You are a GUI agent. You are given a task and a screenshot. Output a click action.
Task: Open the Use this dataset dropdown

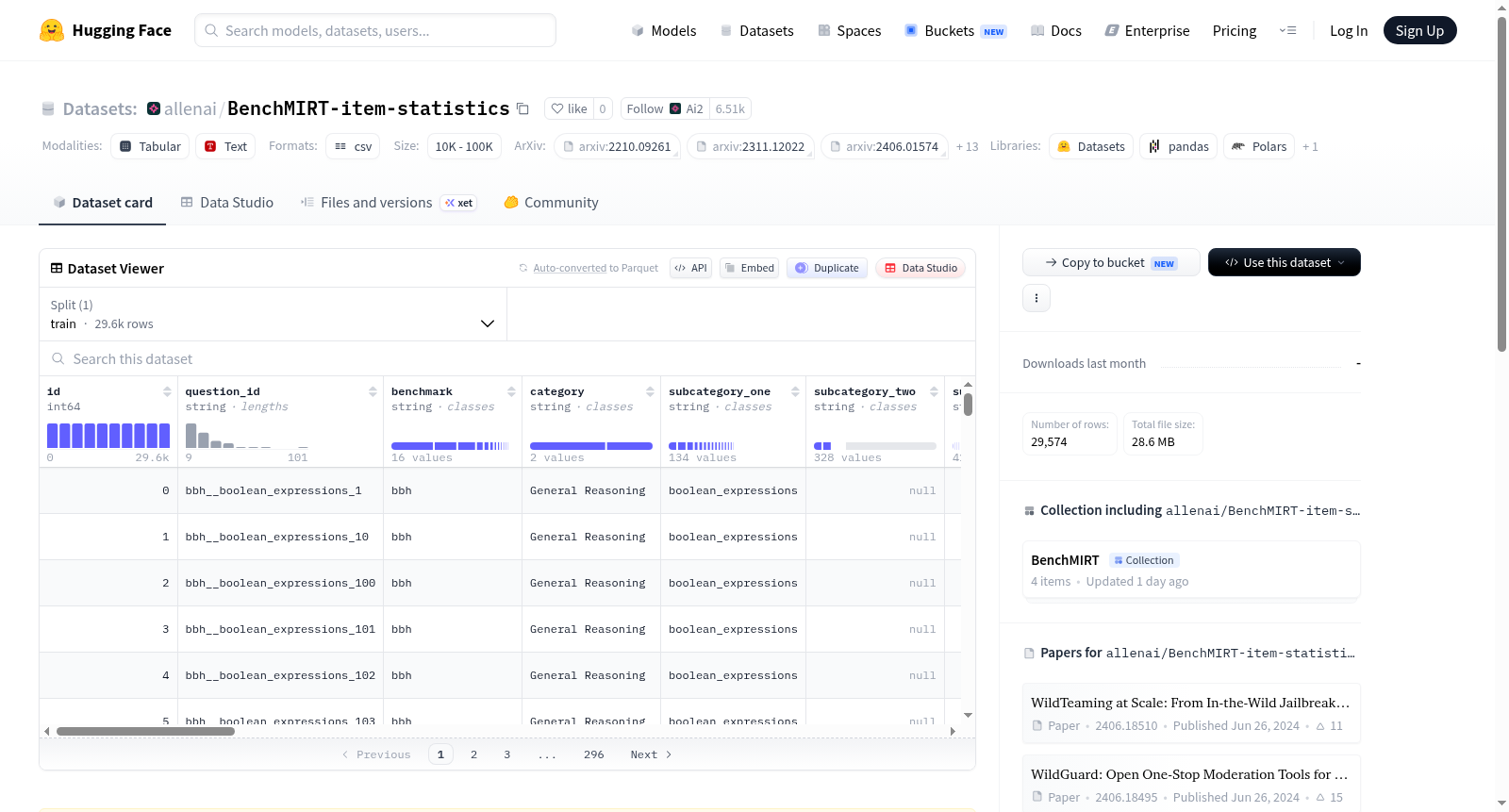[1285, 262]
